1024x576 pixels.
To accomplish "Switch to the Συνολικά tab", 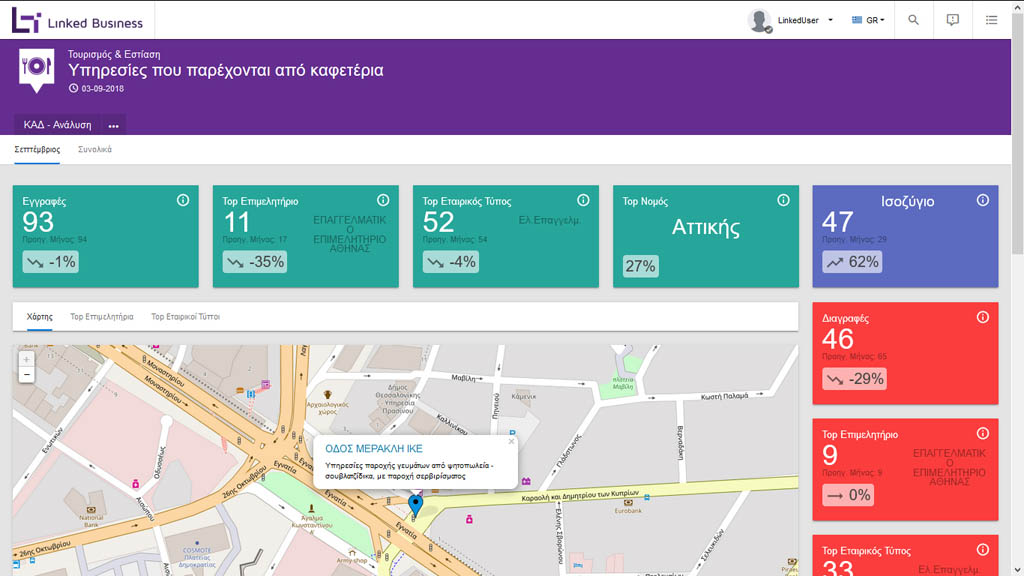I will (x=95, y=150).
